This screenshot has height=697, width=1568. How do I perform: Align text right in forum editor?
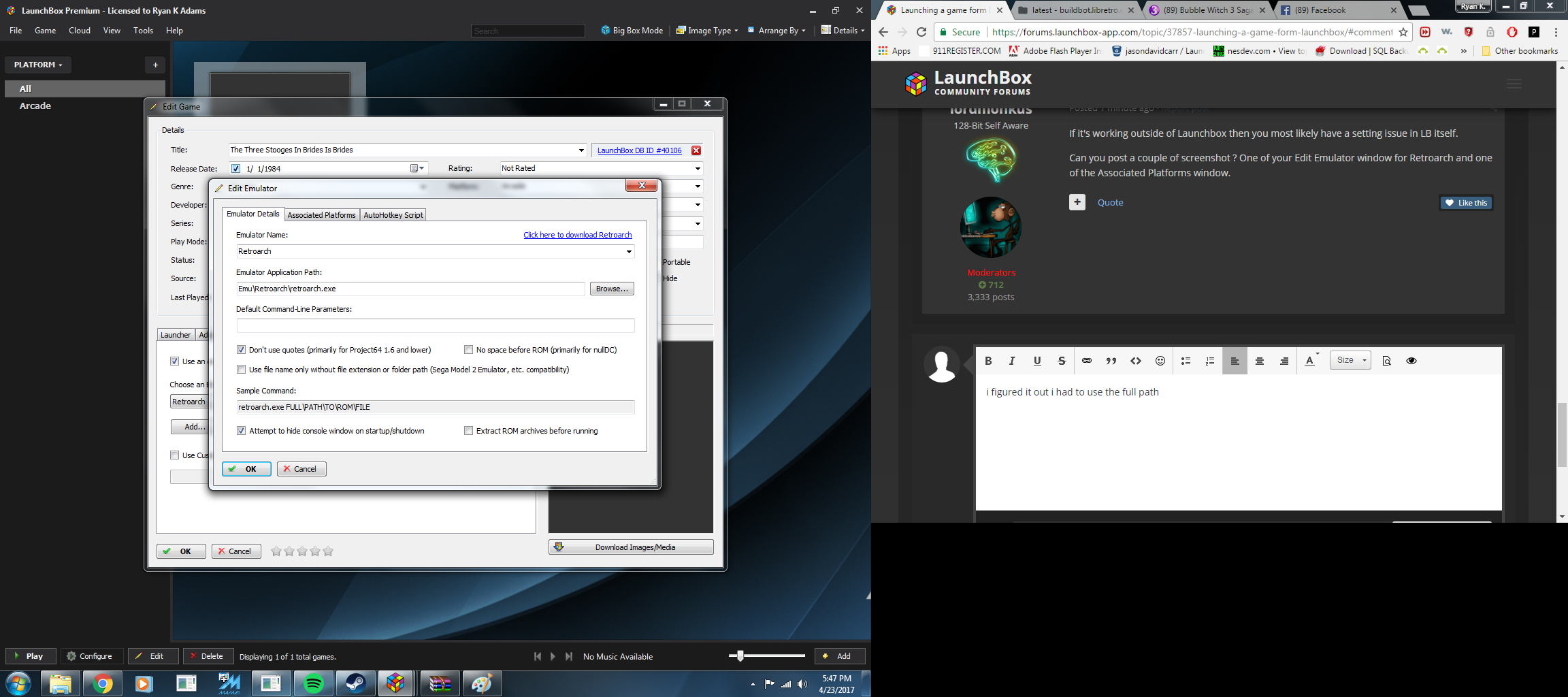[x=1284, y=361]
